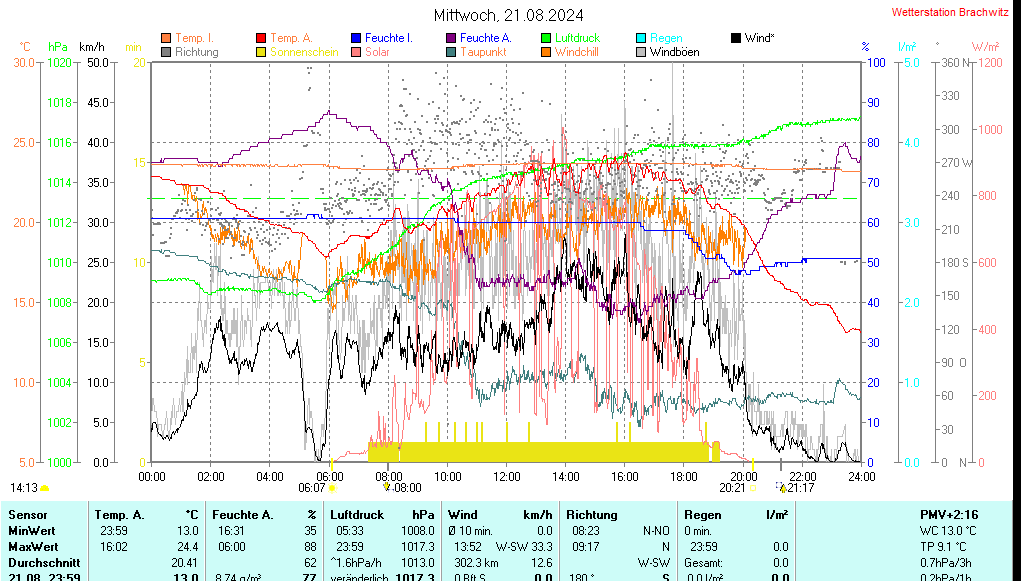This screenshot has width=1021, height=581.
Task: Click the sunset marker at 20:21
Action: 751,488
